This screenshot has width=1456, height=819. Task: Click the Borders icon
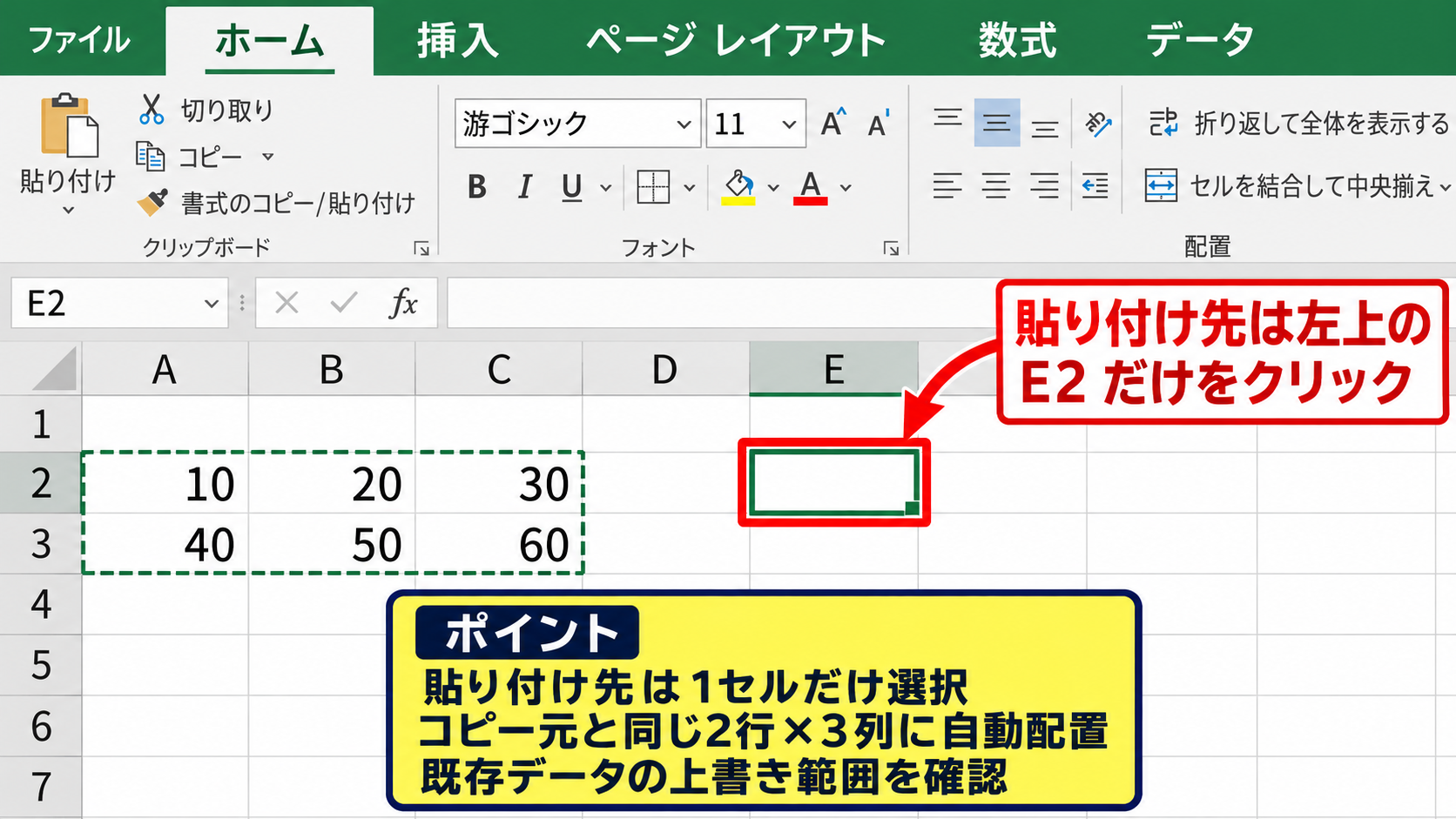653,186
